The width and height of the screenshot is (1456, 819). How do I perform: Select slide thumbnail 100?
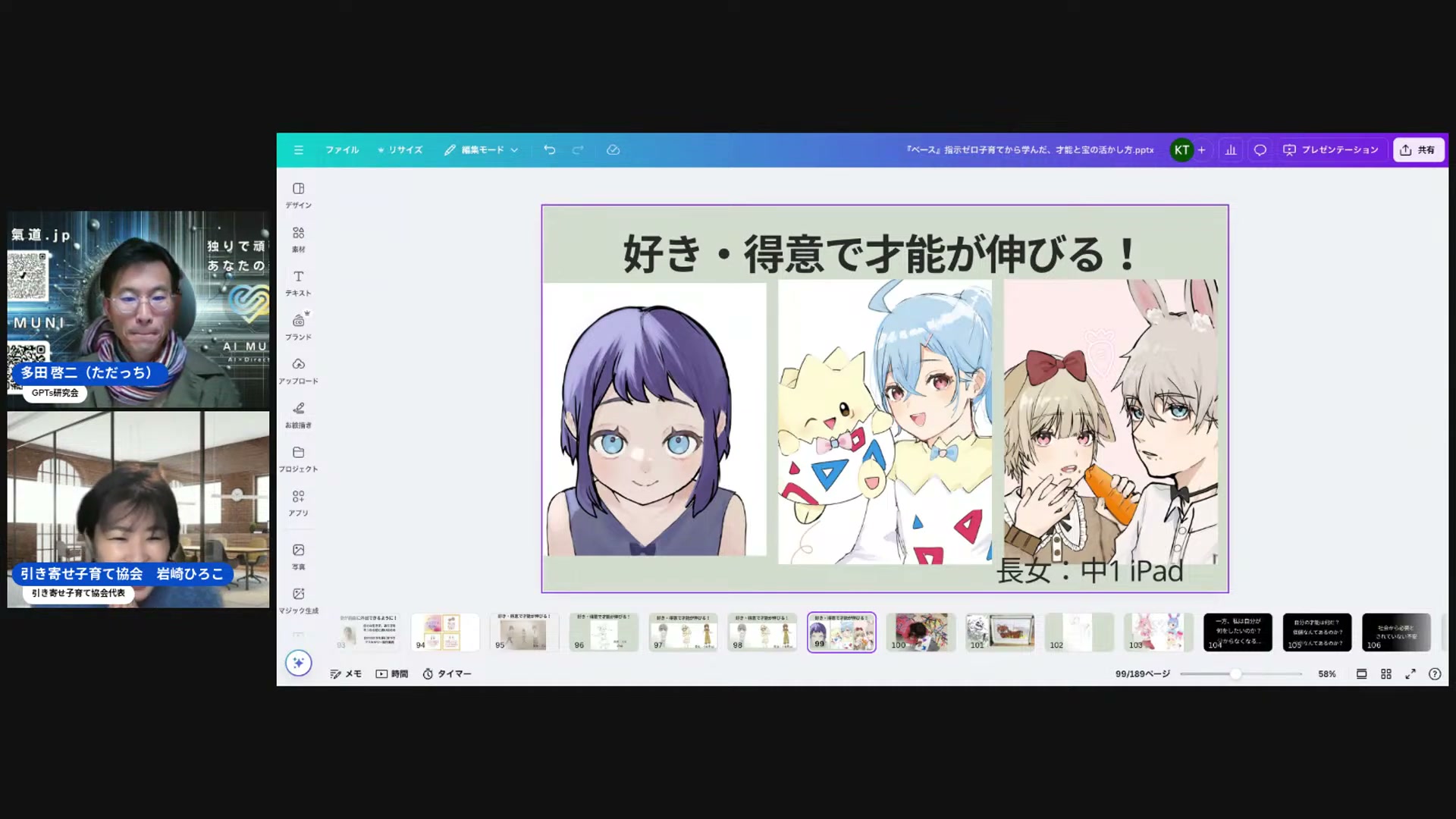pyautogui.click(x=921, y=632)
